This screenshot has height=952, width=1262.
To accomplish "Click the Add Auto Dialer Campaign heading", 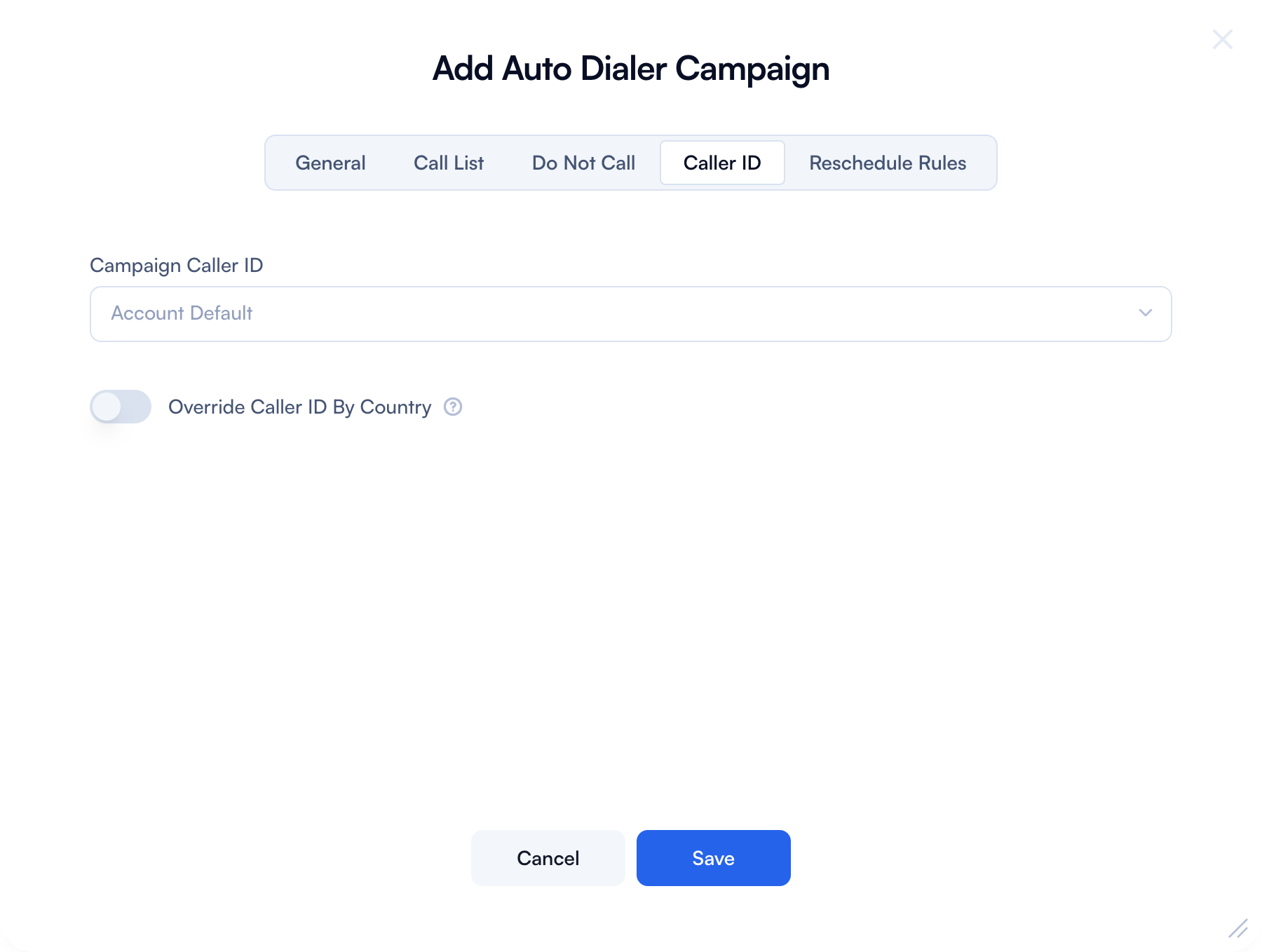I will tap(631, 69).
